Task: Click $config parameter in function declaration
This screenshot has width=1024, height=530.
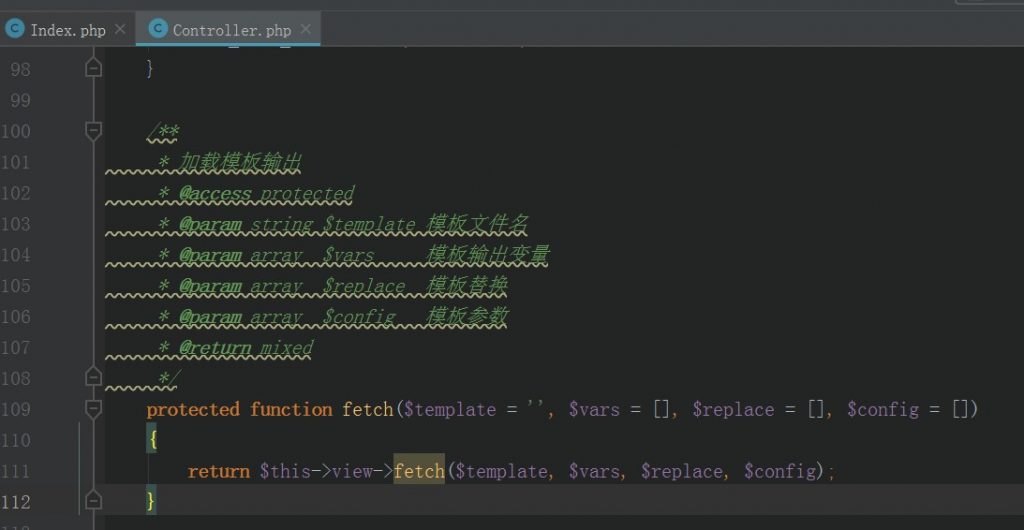Action: click(x=882, y=410)
